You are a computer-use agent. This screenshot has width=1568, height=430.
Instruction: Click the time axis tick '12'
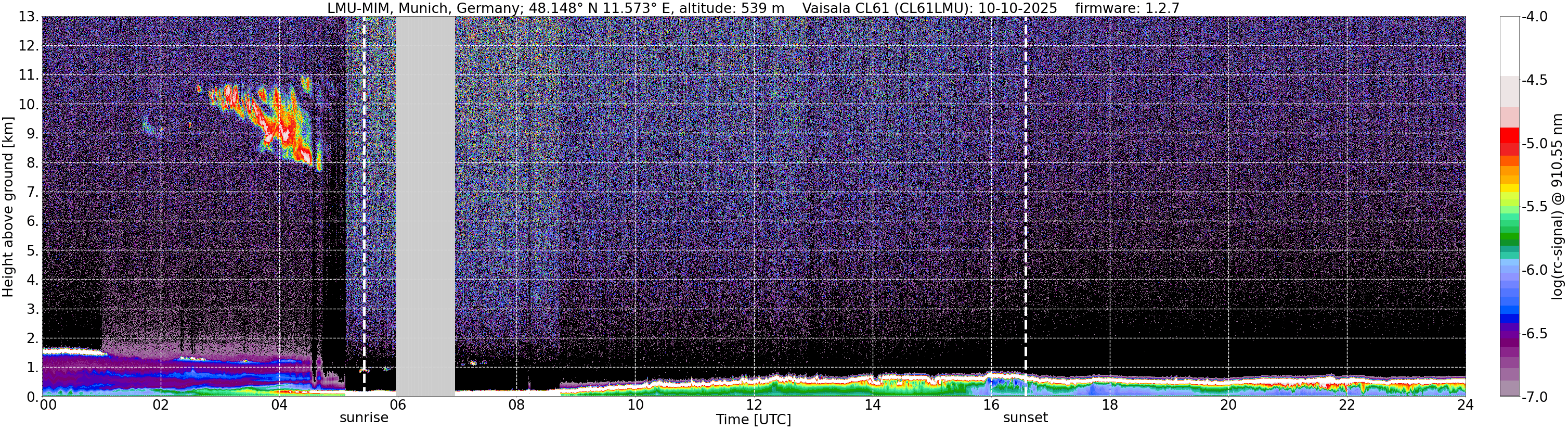(x=754, y=406)
